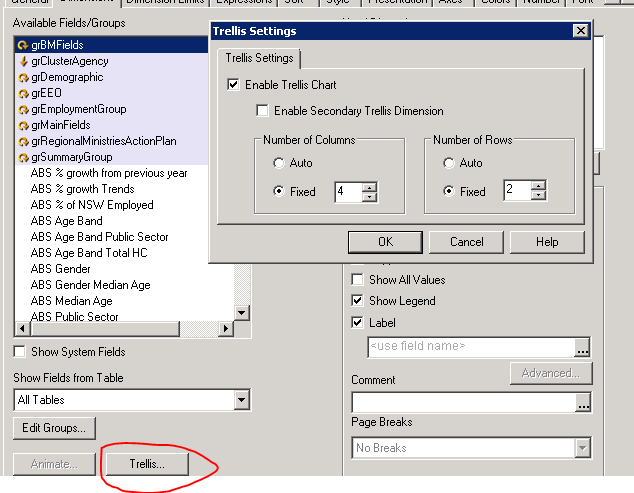Screen dimensions: 634x493
Task: Decrease the fixed columns value
Action: coord(369,197)
